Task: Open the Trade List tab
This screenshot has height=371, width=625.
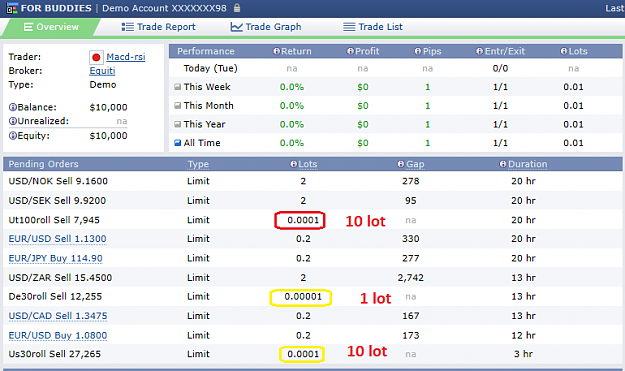Action: pos(373,27)
